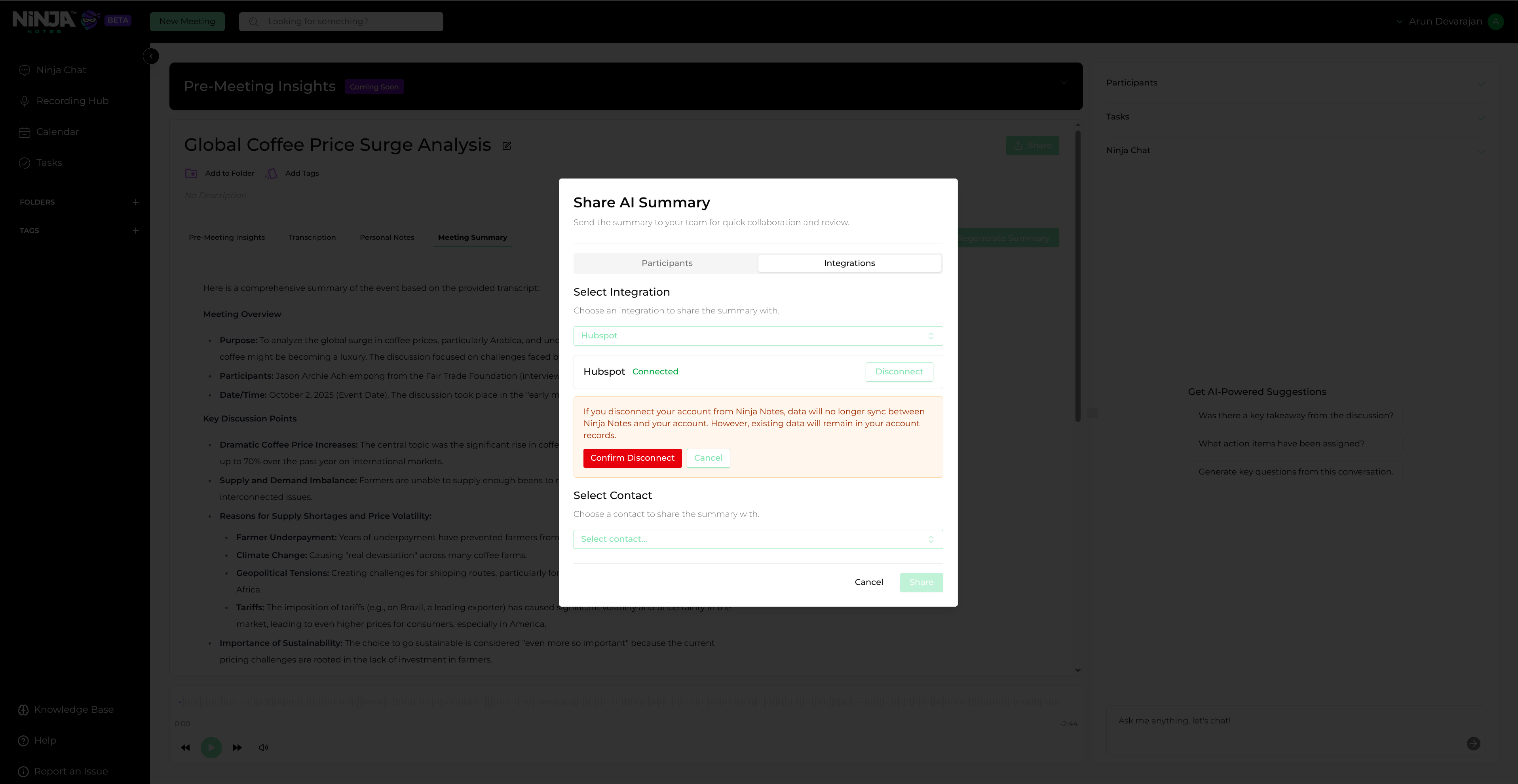This screenshot has height=784, width=1518.
Task: Click the Share button beside meeting title
Action: coord(1032,146)
